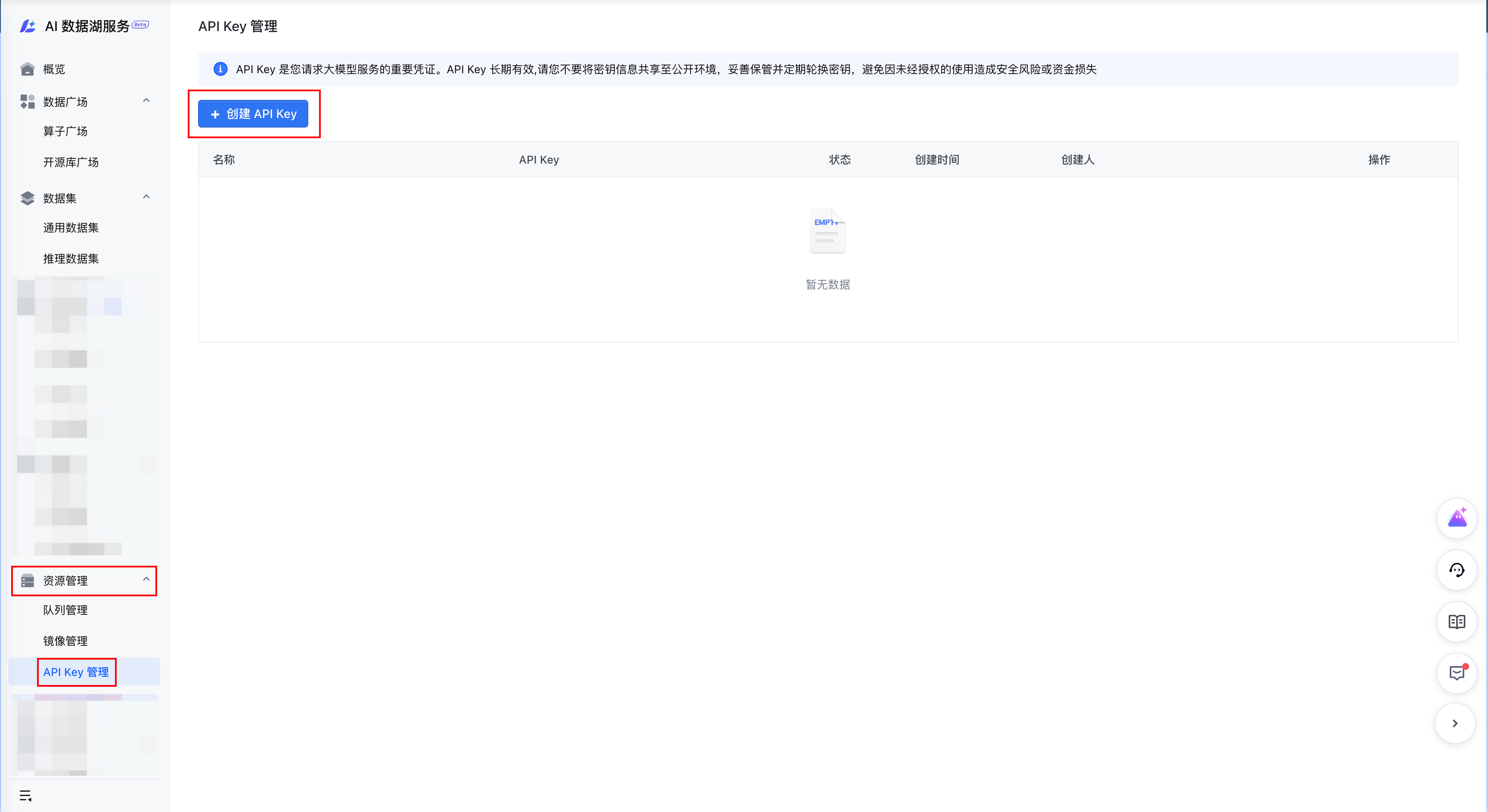
Task: Open the AI assistant floating icon
Action: pos(1456,518)
